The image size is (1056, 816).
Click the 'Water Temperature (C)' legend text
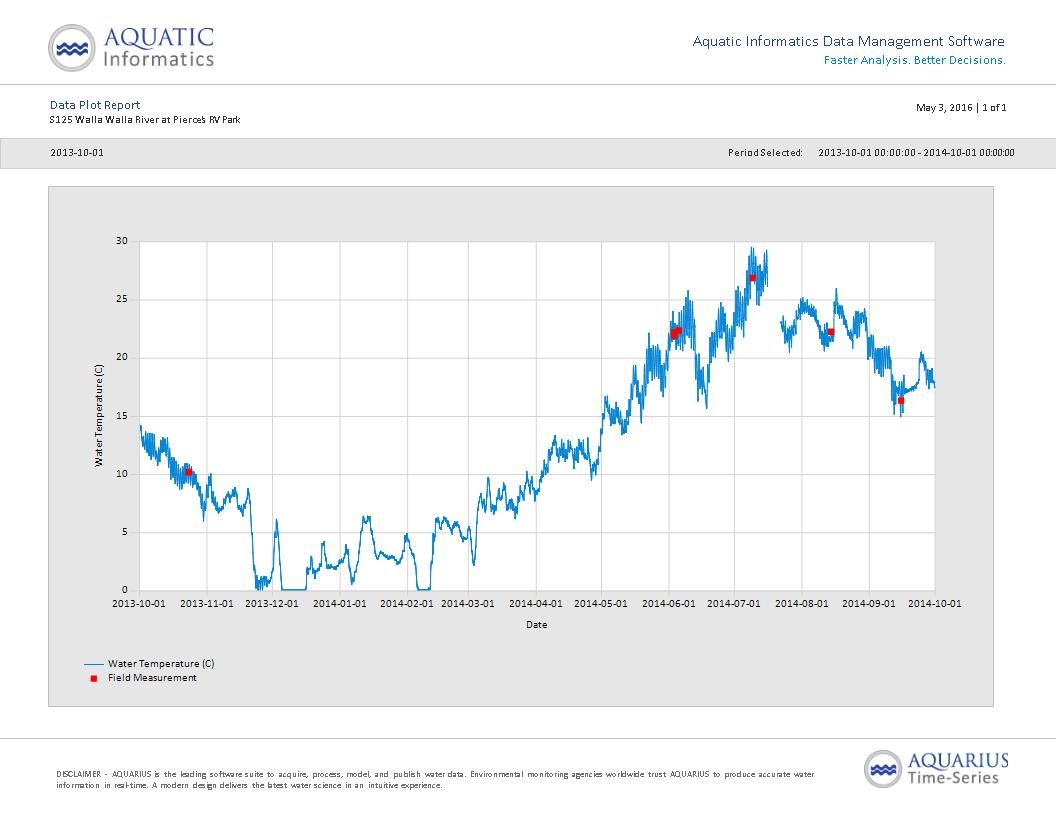pyautogui.click(x=162, y=664)
